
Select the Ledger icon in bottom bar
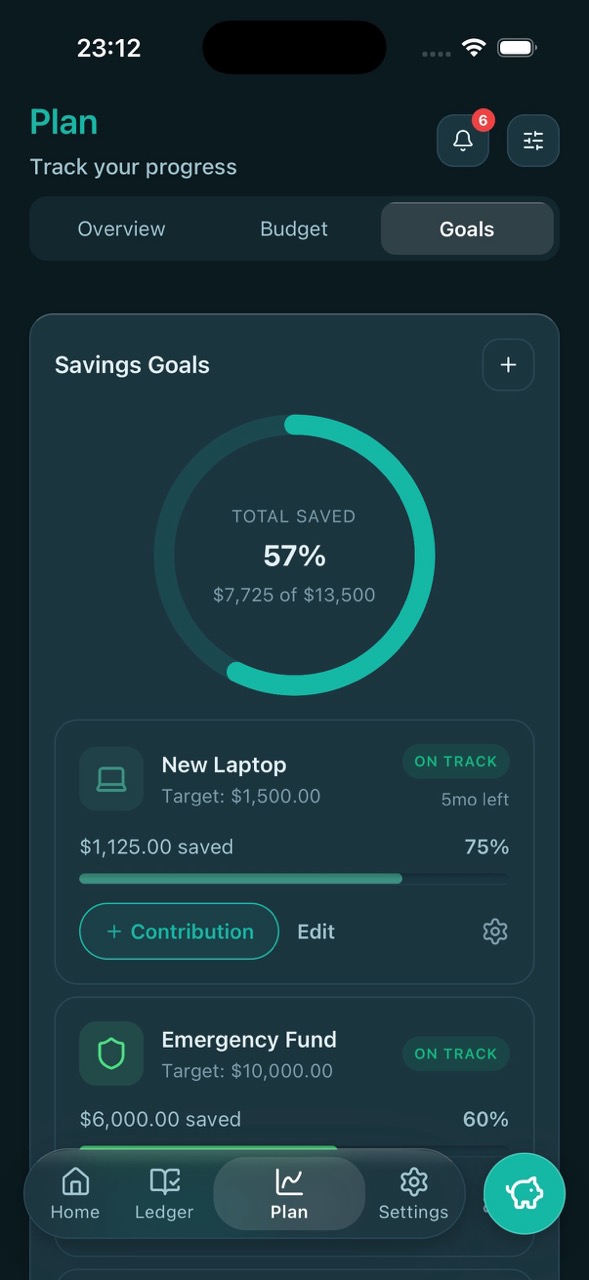click(x=163, y=1193)
